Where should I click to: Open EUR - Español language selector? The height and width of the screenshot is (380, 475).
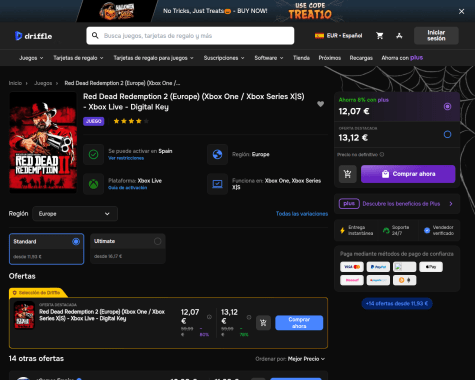click(x=338, y=36)
